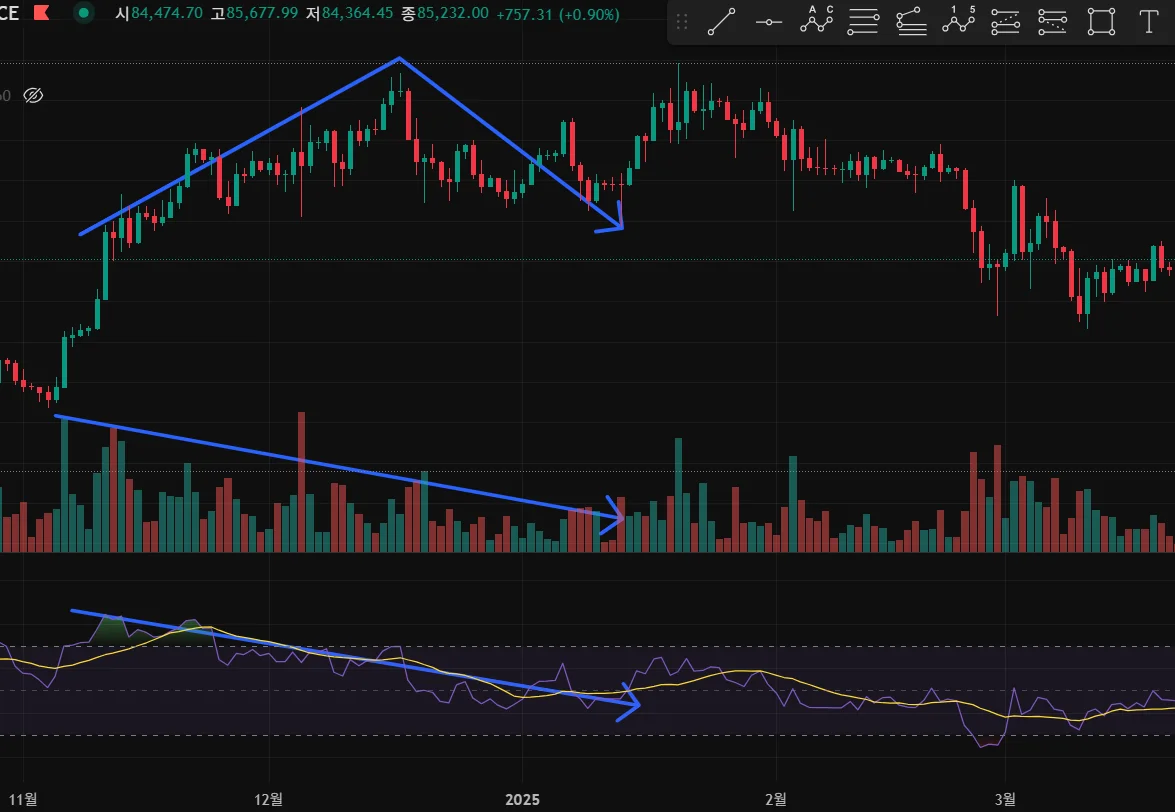Grab the drawing toolbar's dotted drag handle
Viewport: 1175px width, 812px height.
tap(682, 22)
